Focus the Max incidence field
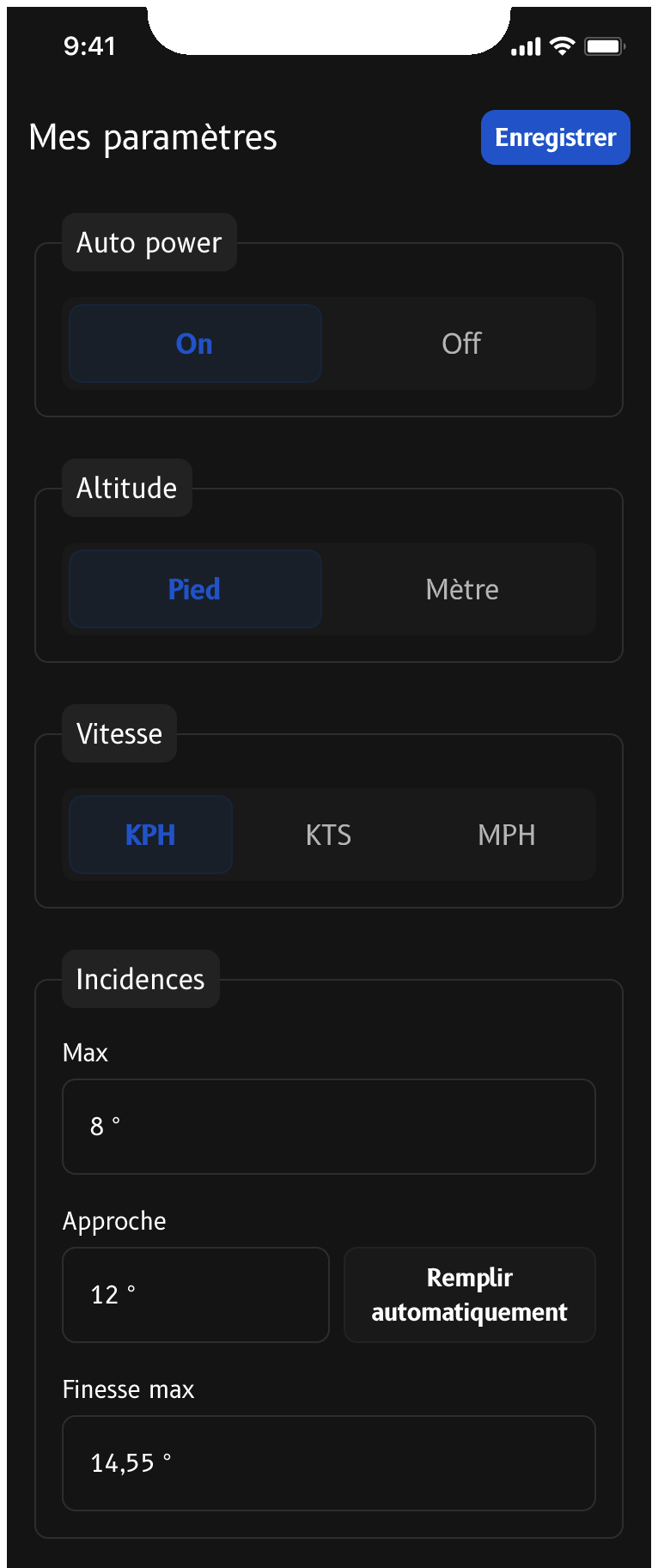Screen dimensions: 658x1568 coord(328,1126)
